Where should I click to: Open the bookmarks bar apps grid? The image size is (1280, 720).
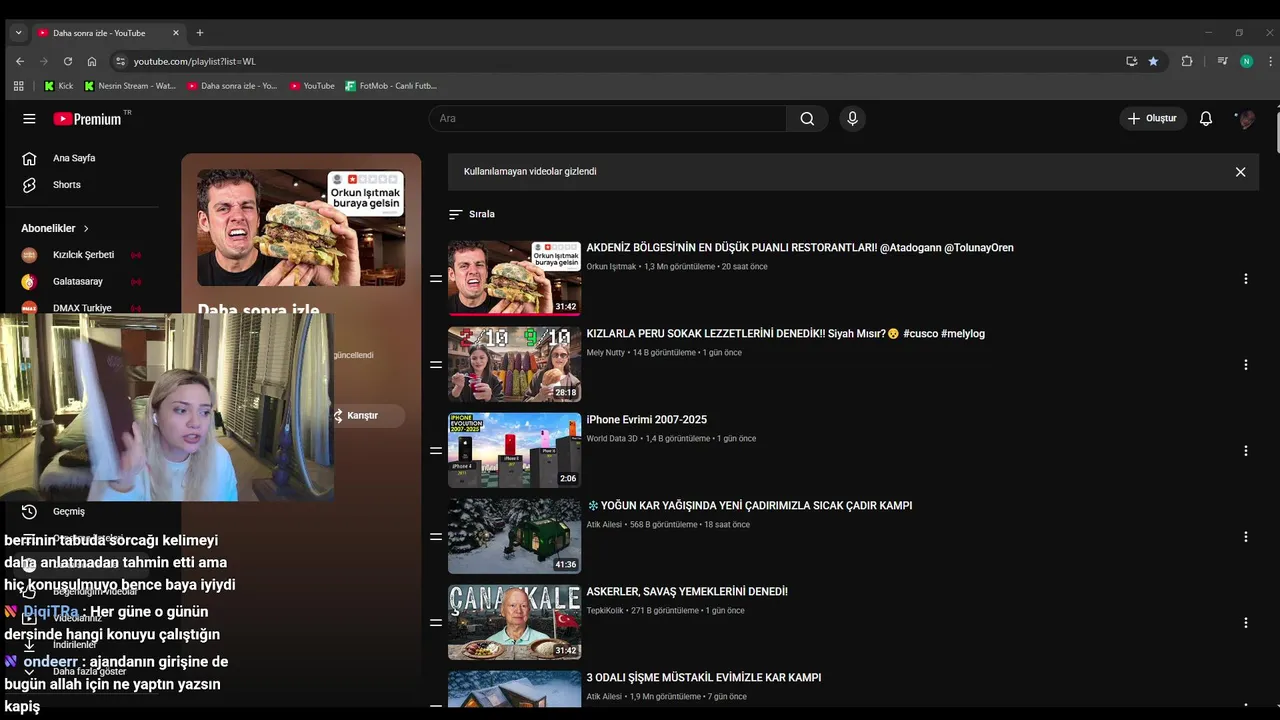(18, 86)
